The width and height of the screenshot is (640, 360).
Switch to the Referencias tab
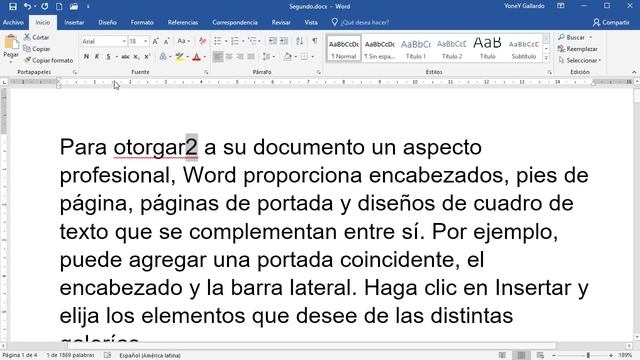click(x=183, y=22)
